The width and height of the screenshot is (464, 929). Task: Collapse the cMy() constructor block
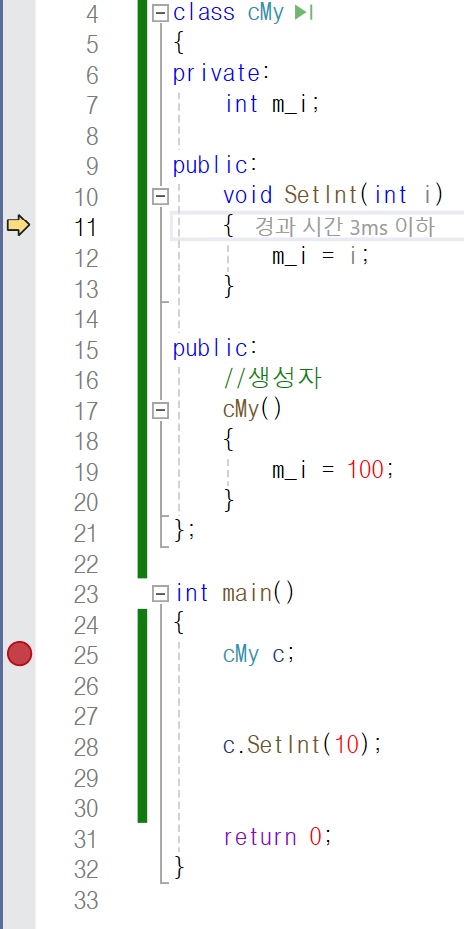click(160, 410)
